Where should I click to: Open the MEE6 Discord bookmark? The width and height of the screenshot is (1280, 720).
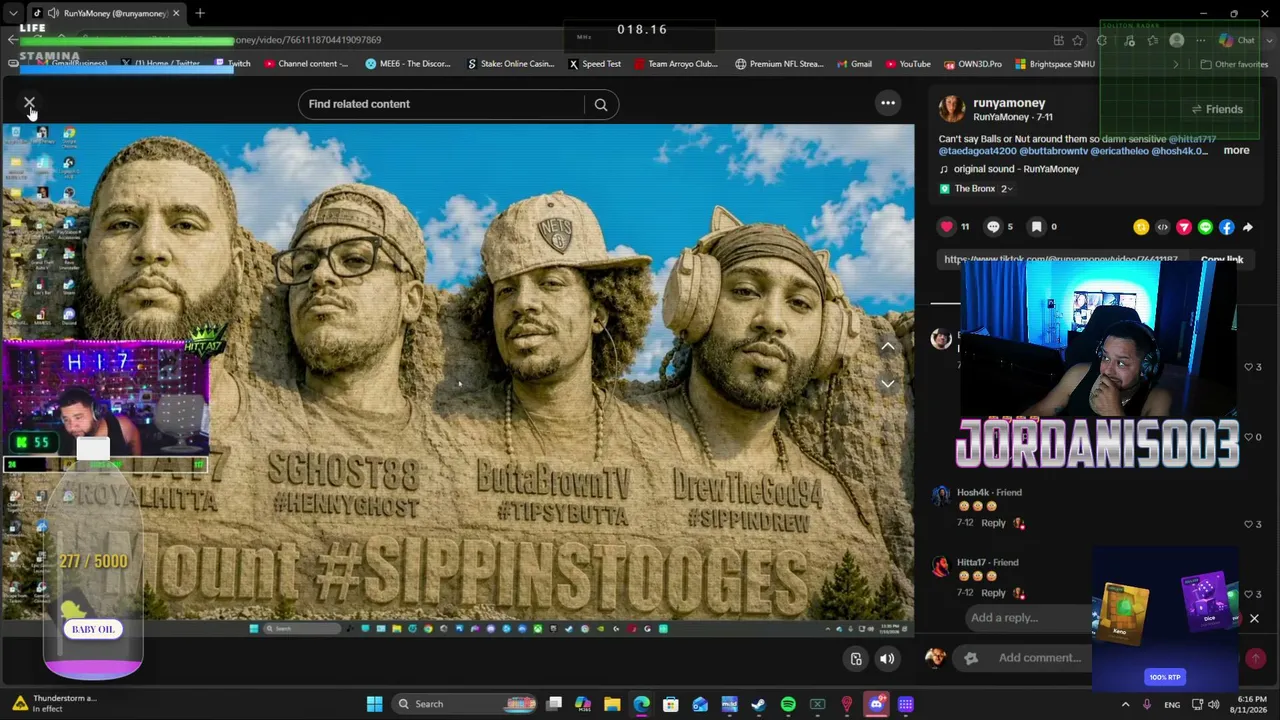pos(408,64)
